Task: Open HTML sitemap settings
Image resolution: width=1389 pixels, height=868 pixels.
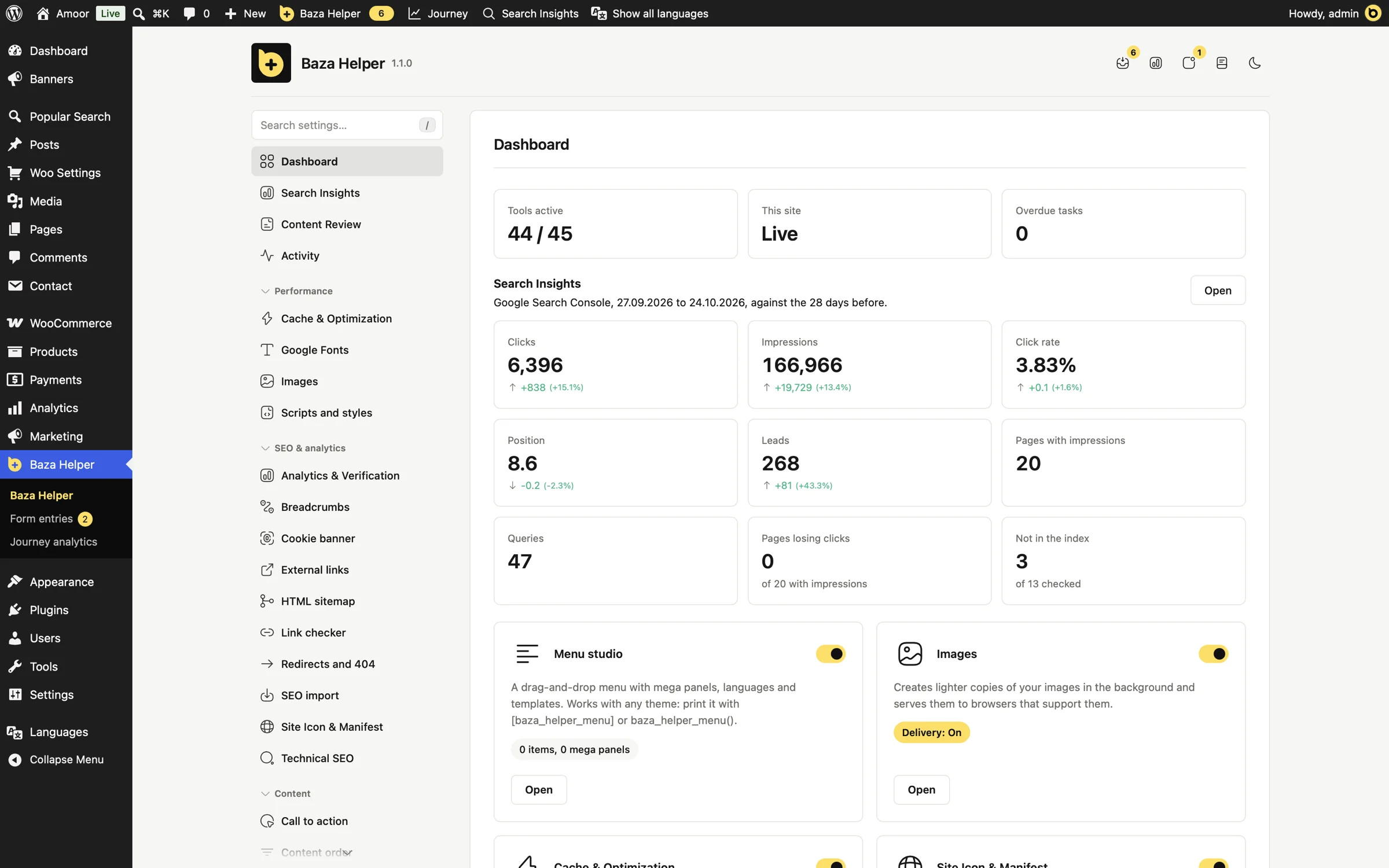Action: pyautogui.click(x=347, y=601)
